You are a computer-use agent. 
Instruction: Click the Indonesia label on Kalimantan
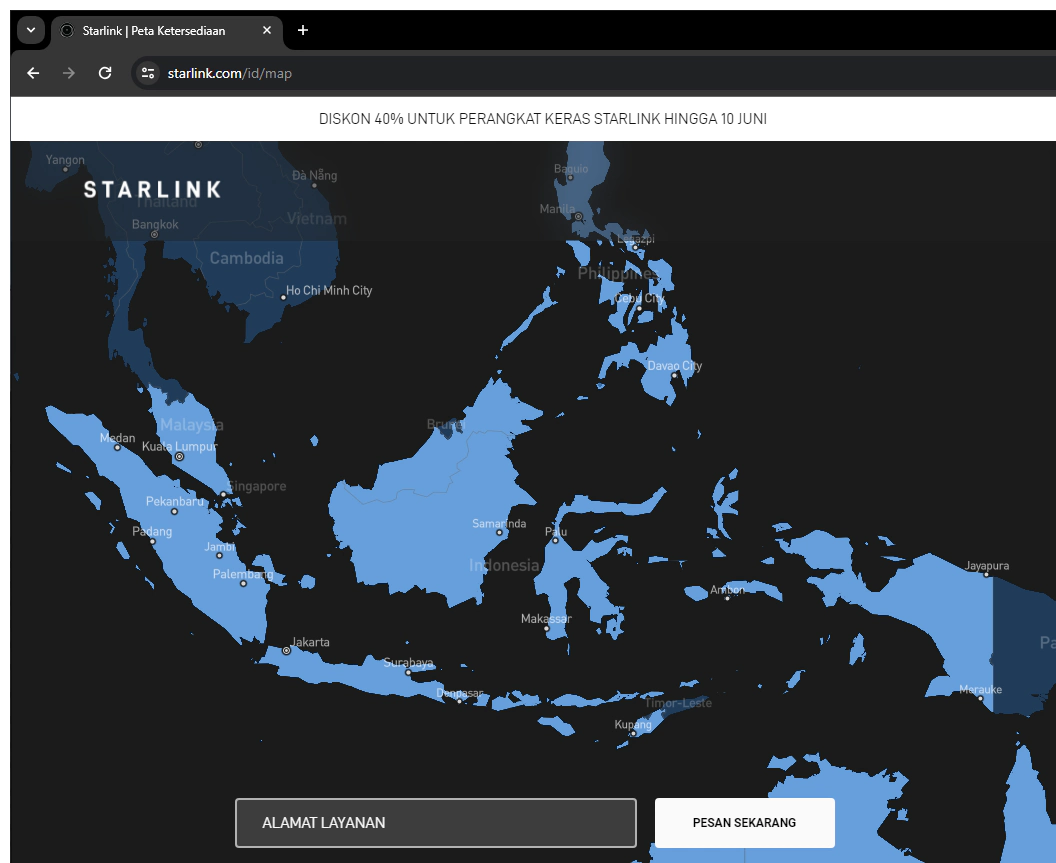pyautogui.click(x=503, y=566)
